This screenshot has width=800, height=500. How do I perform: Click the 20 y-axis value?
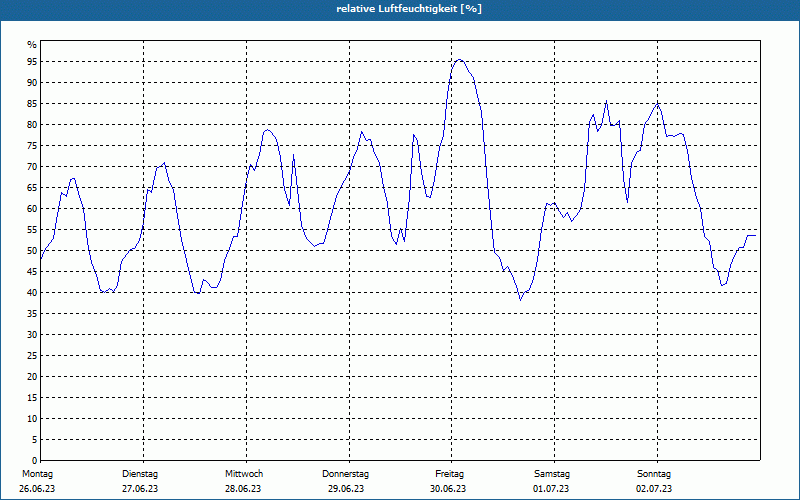click(x=32, y=377)
